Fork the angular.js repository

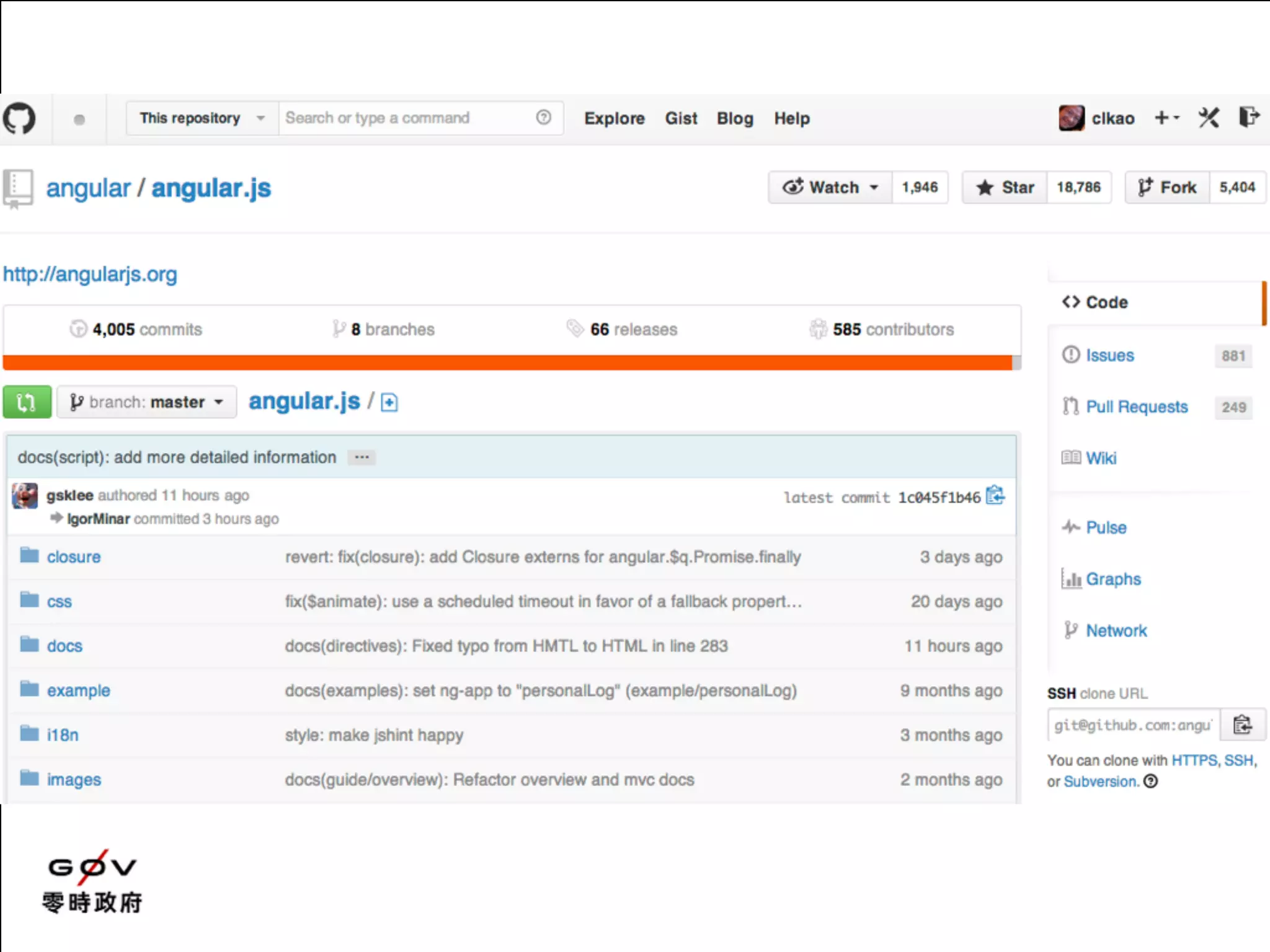coord(1167,187)
